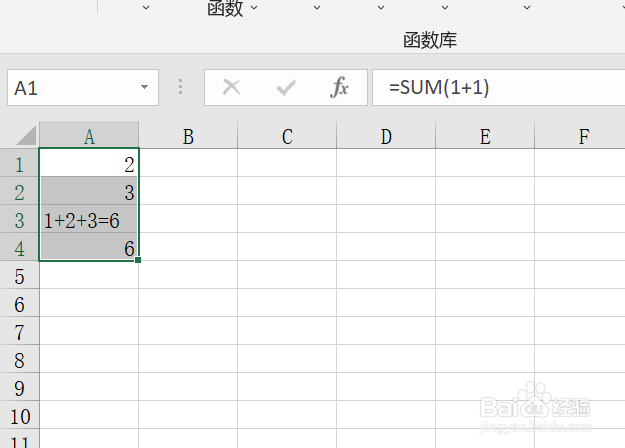Select column B header

coord(188,136)
